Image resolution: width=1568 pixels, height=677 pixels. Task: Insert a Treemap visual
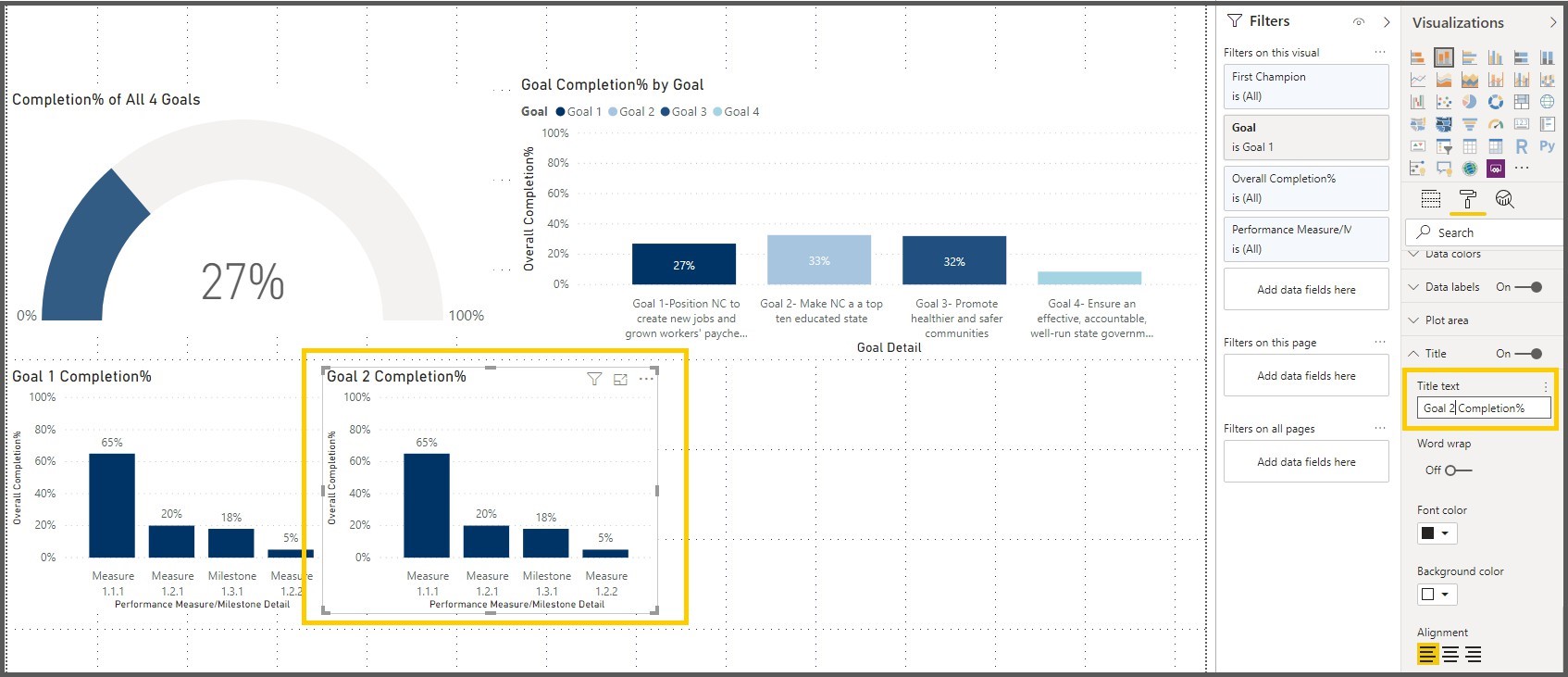click(1522, 102)
